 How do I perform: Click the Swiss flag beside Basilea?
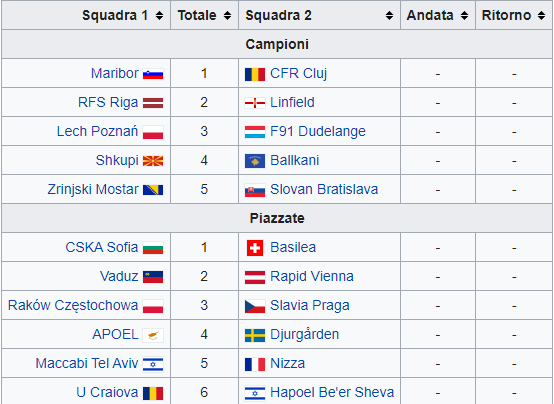tap(255, 248)
